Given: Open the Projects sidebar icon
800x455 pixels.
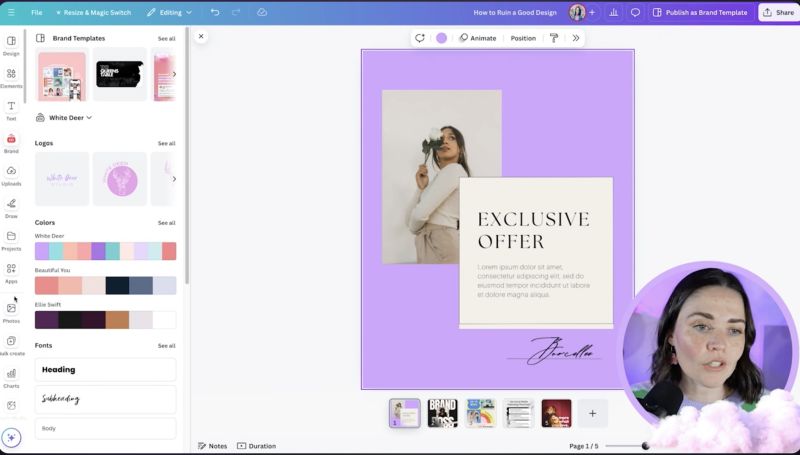Looking at the screenshot, I should [11, 240].
